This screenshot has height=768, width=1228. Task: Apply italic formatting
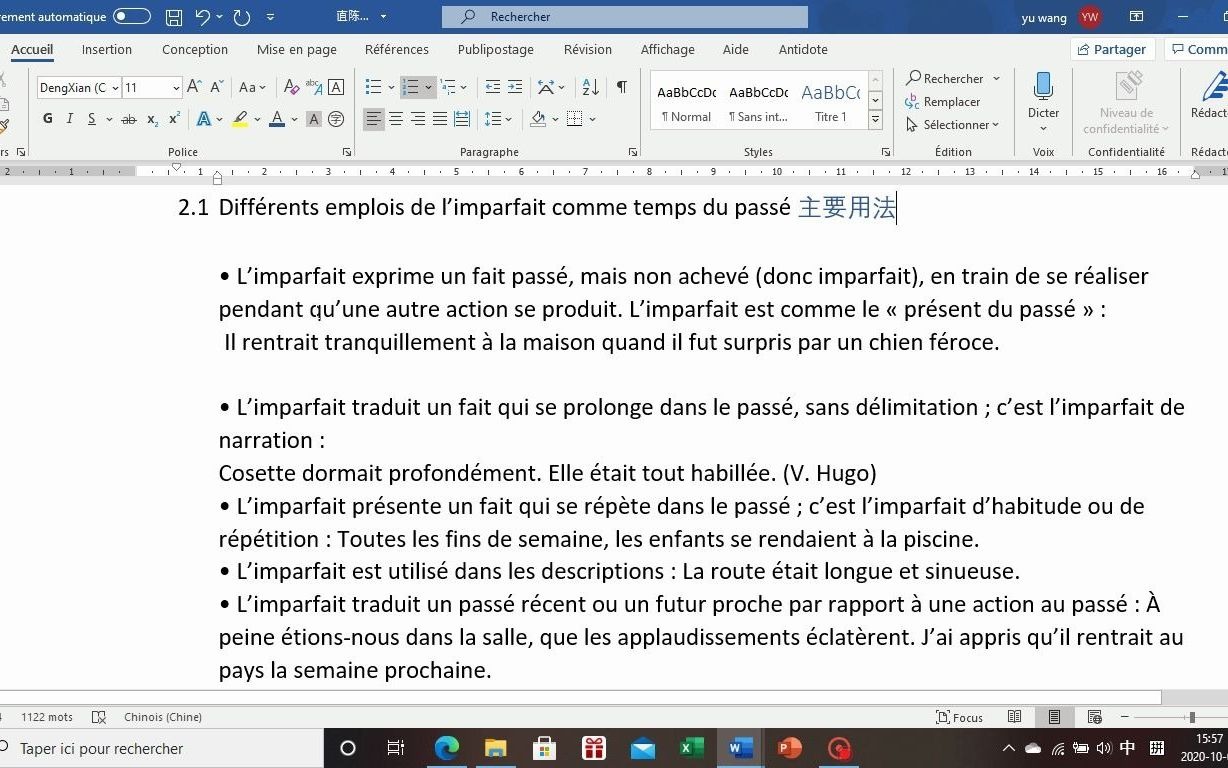(69, 118)
